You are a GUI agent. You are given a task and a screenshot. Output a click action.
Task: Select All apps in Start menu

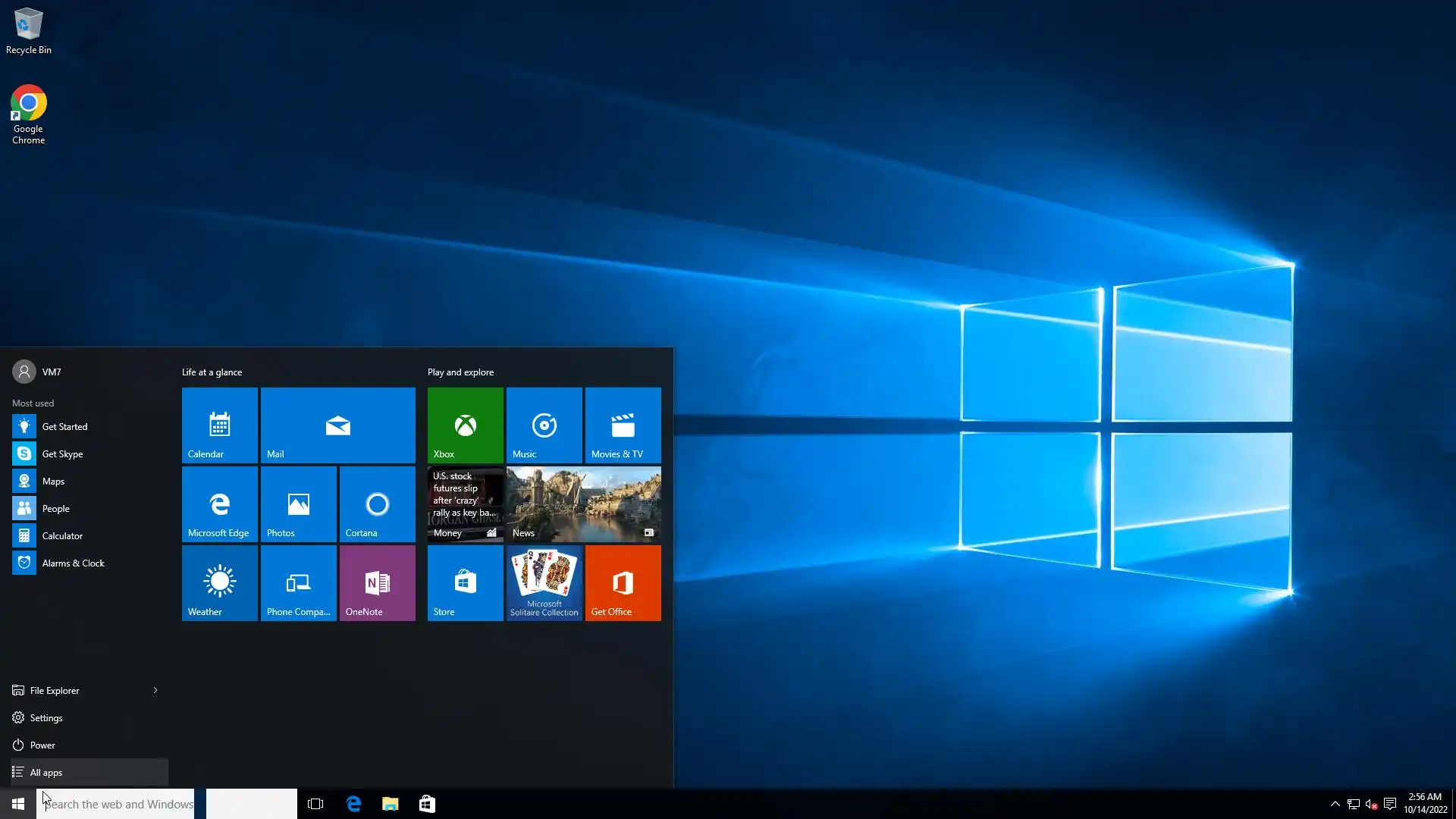pos(45,772)
